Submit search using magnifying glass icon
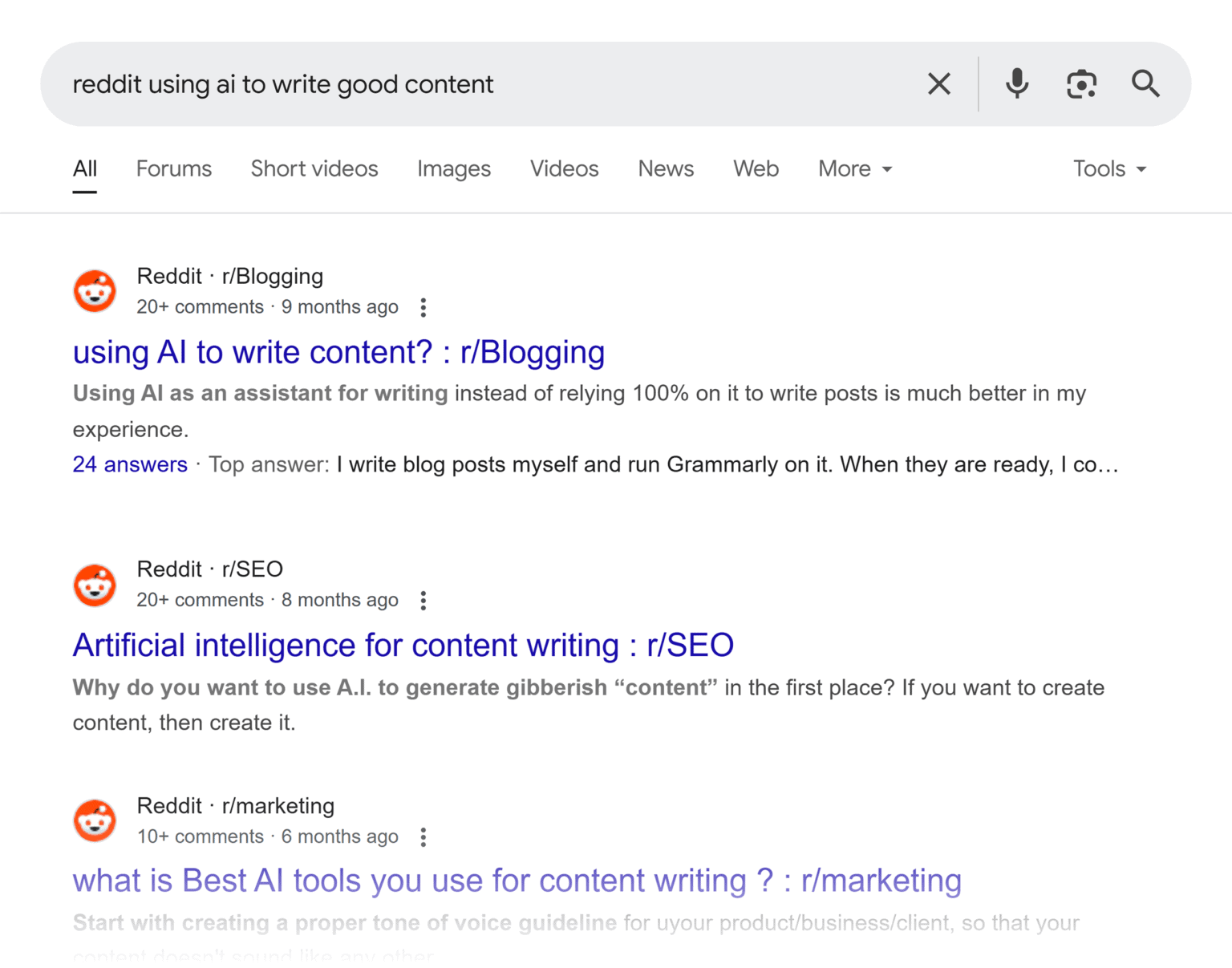 1145,84
